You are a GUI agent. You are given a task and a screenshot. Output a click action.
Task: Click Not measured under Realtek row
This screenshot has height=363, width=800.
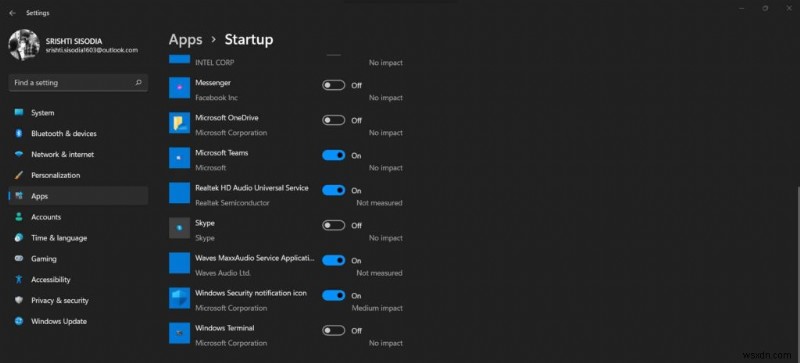[x=379, y=203]
